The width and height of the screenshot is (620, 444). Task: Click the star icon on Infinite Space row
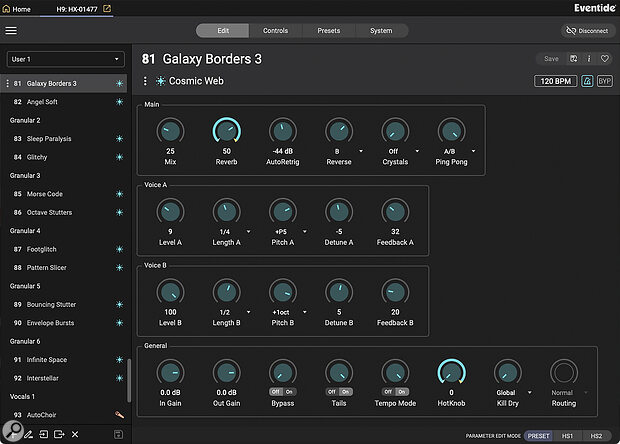point(119,359)
